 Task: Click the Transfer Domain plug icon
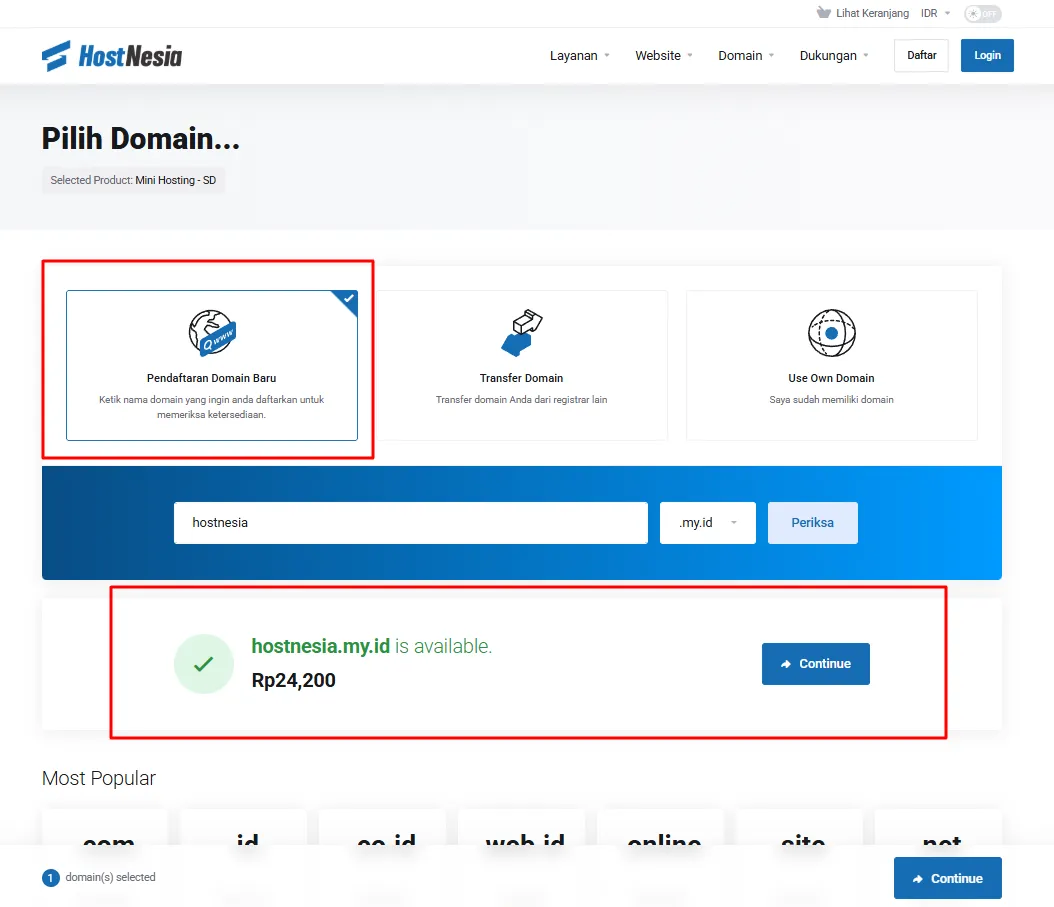pos(522,332)
